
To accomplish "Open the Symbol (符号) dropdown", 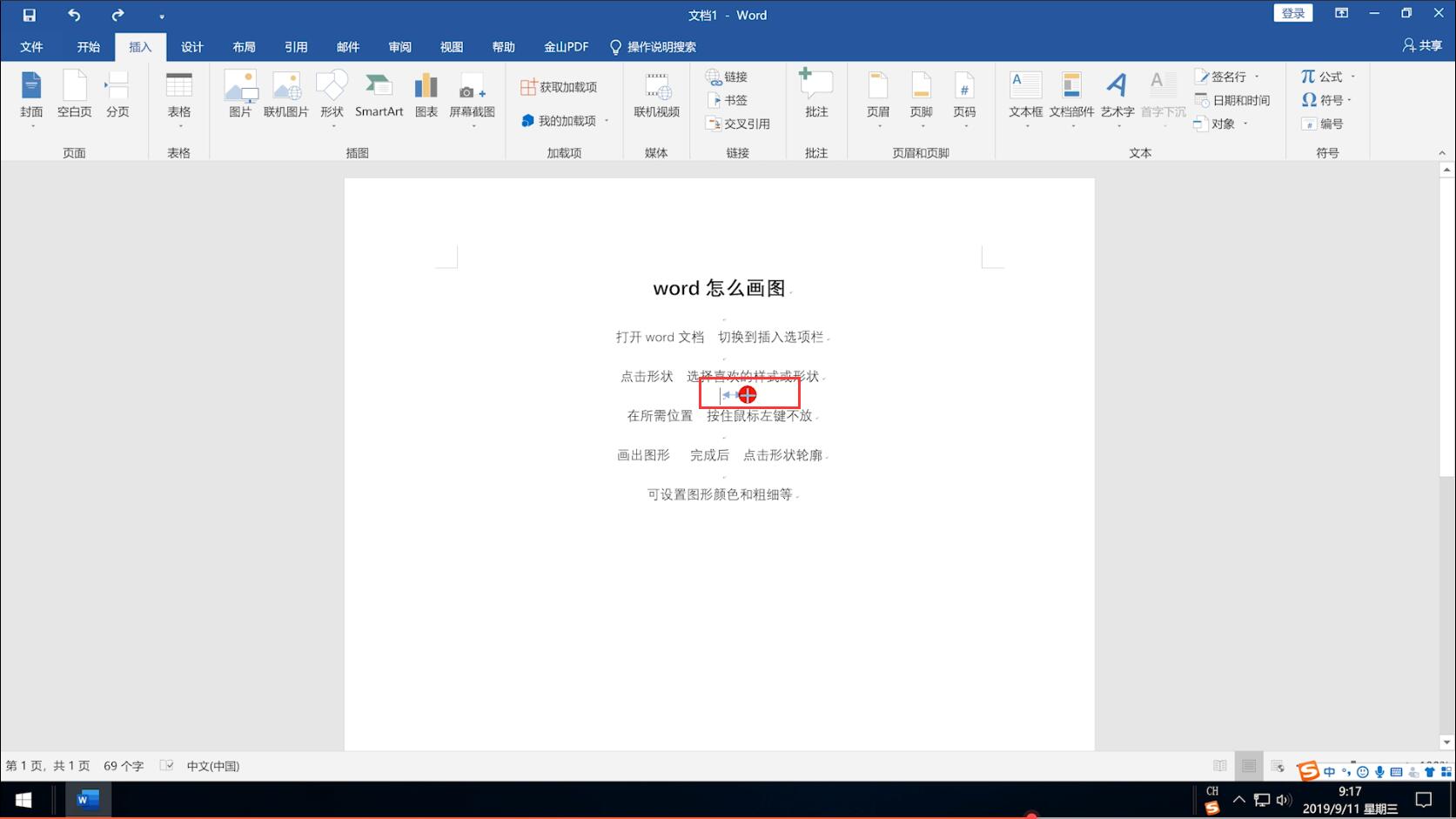I will [1326, 100].
